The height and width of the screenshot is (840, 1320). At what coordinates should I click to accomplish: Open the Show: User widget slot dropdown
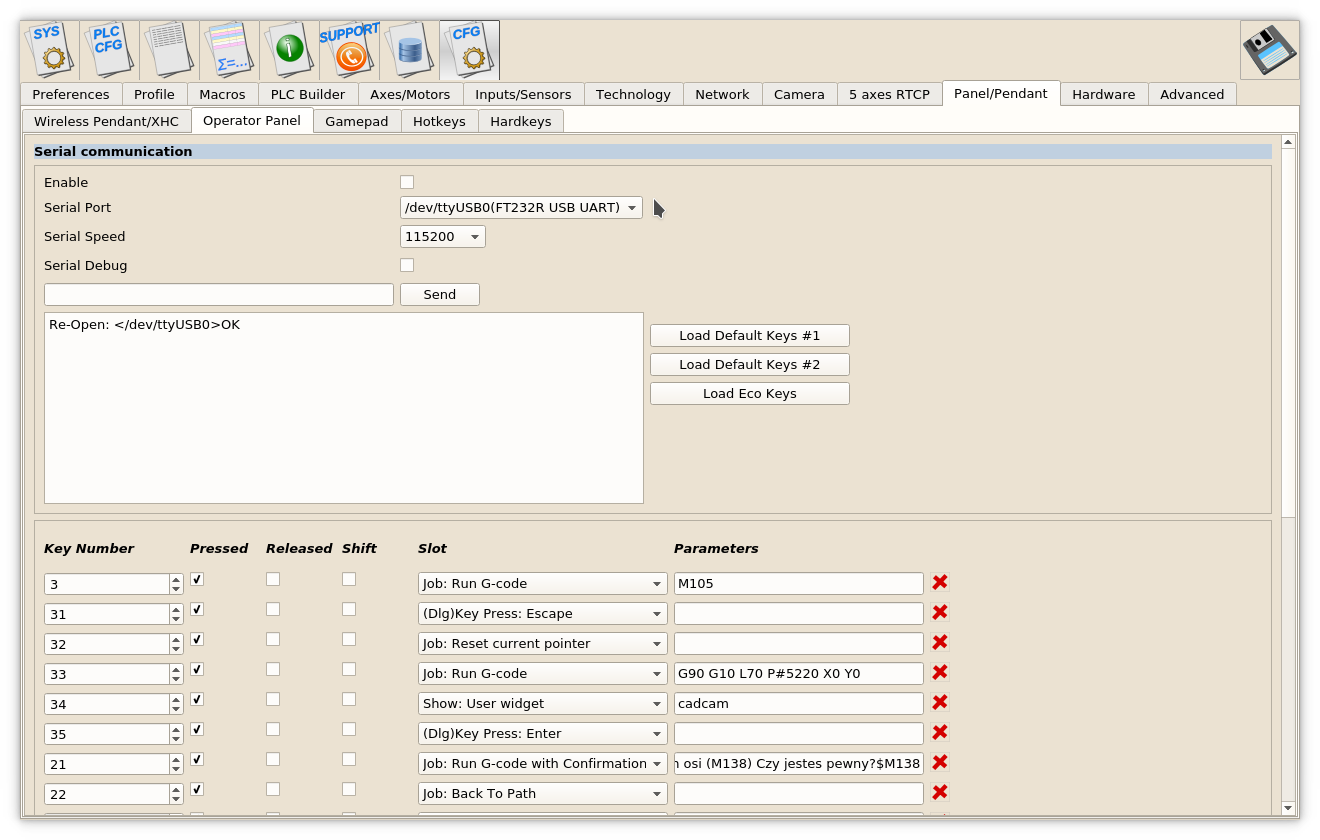click(542, 703)
